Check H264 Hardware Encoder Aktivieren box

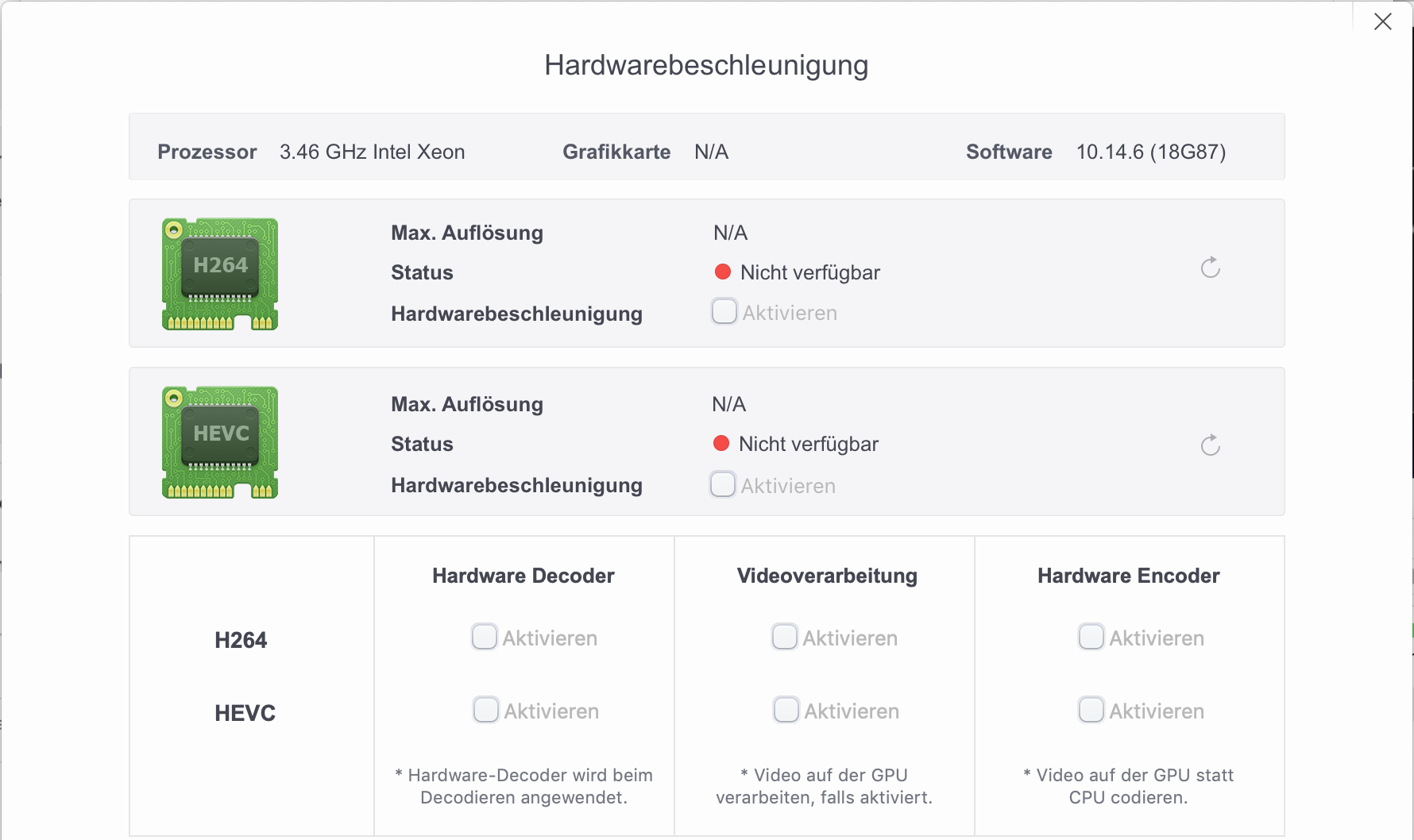pos(1091,637)
